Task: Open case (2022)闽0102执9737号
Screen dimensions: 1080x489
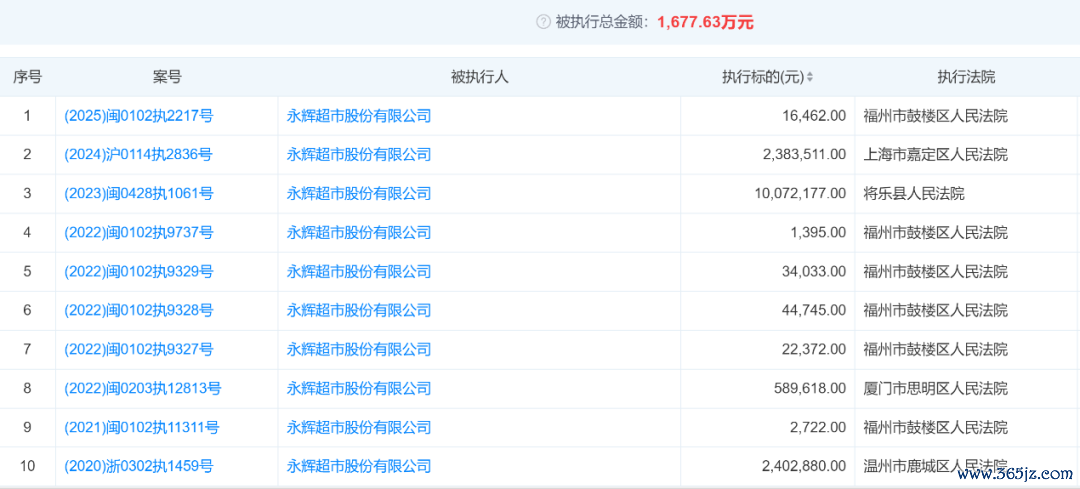Action: (138, 233)
